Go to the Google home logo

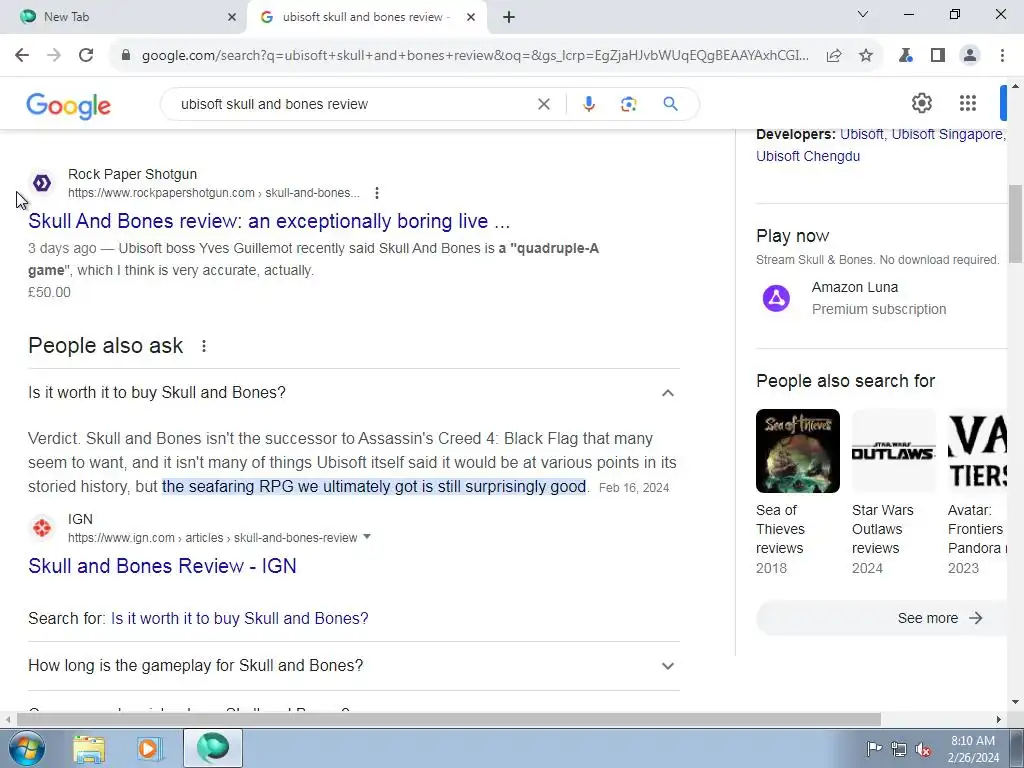[69, 105]
